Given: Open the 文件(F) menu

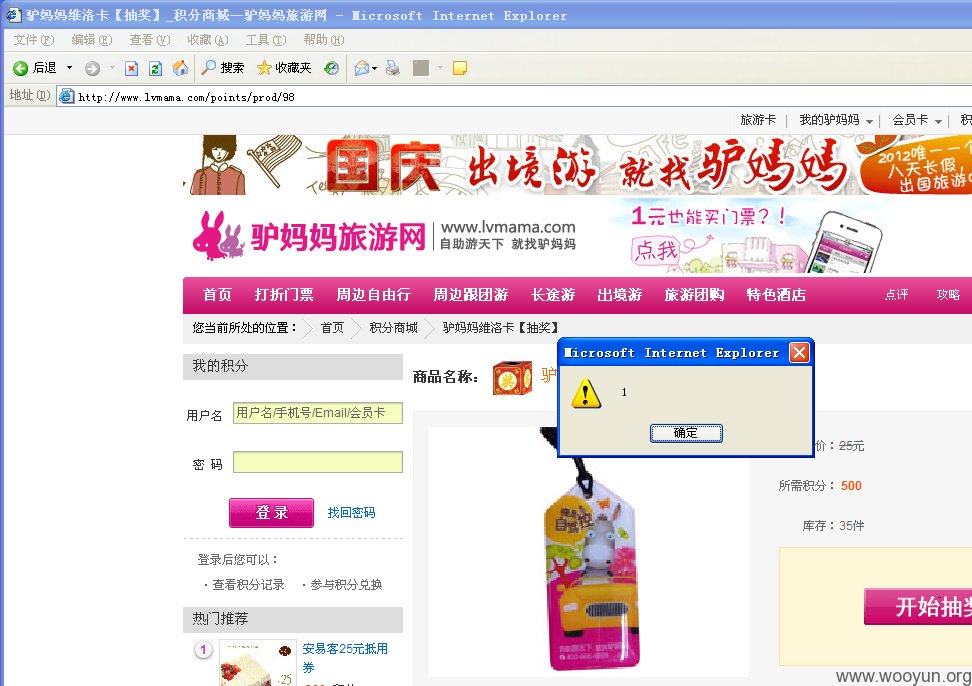Looking at the screenshot, I should coord(34,40).
